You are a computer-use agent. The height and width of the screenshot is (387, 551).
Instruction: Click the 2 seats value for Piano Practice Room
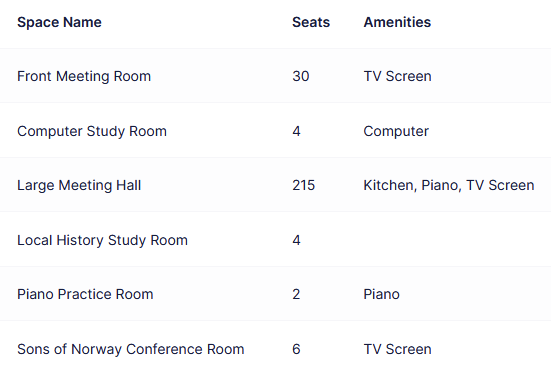[296, 294]
